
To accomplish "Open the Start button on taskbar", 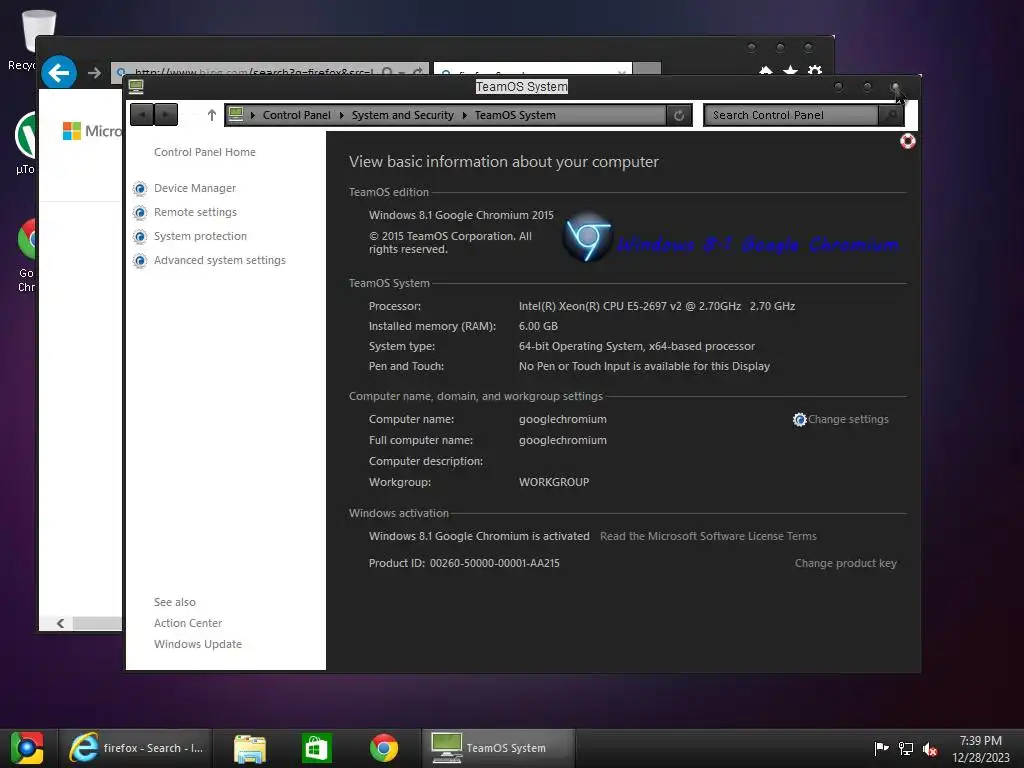I will click(27, 748).
